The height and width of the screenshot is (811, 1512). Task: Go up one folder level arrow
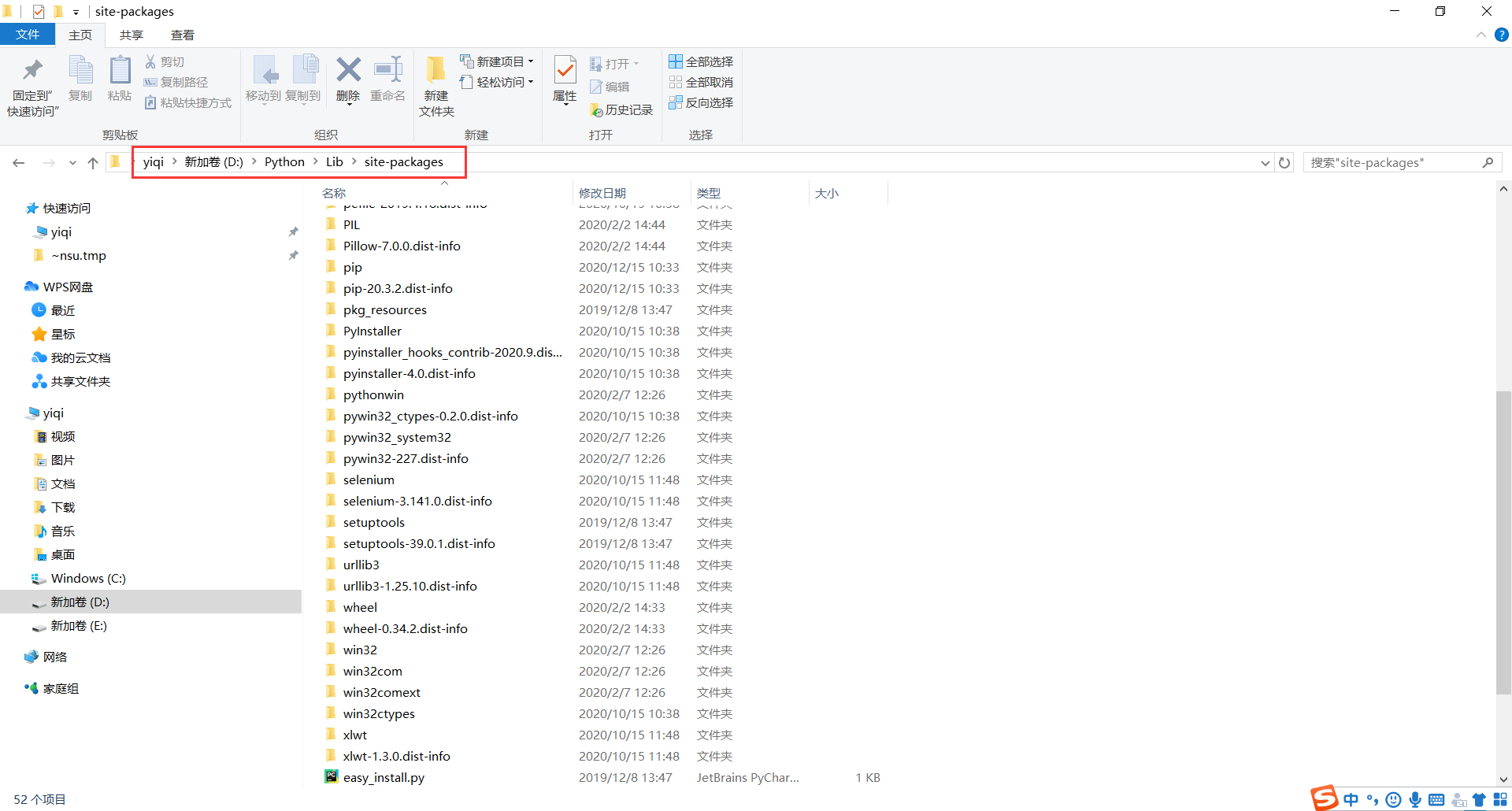[x=93, y=163]
